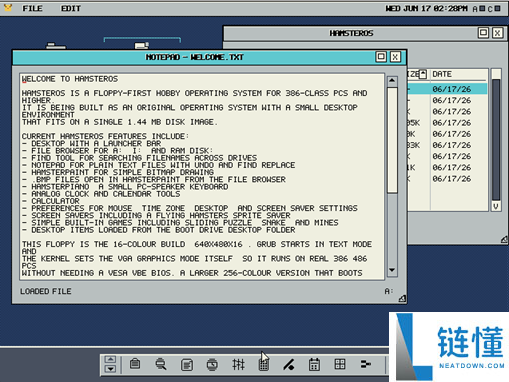The height and width of the screenshot is (382, 509).
Task: Open the file browser launcher icon
Action: 135,364
